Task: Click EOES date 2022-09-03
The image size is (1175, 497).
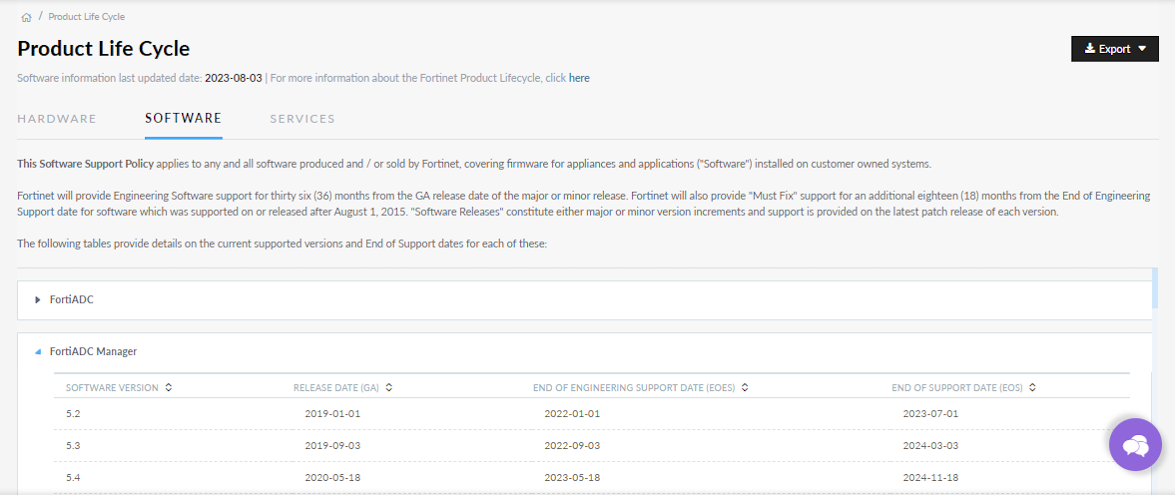Action: click(573, 445)
